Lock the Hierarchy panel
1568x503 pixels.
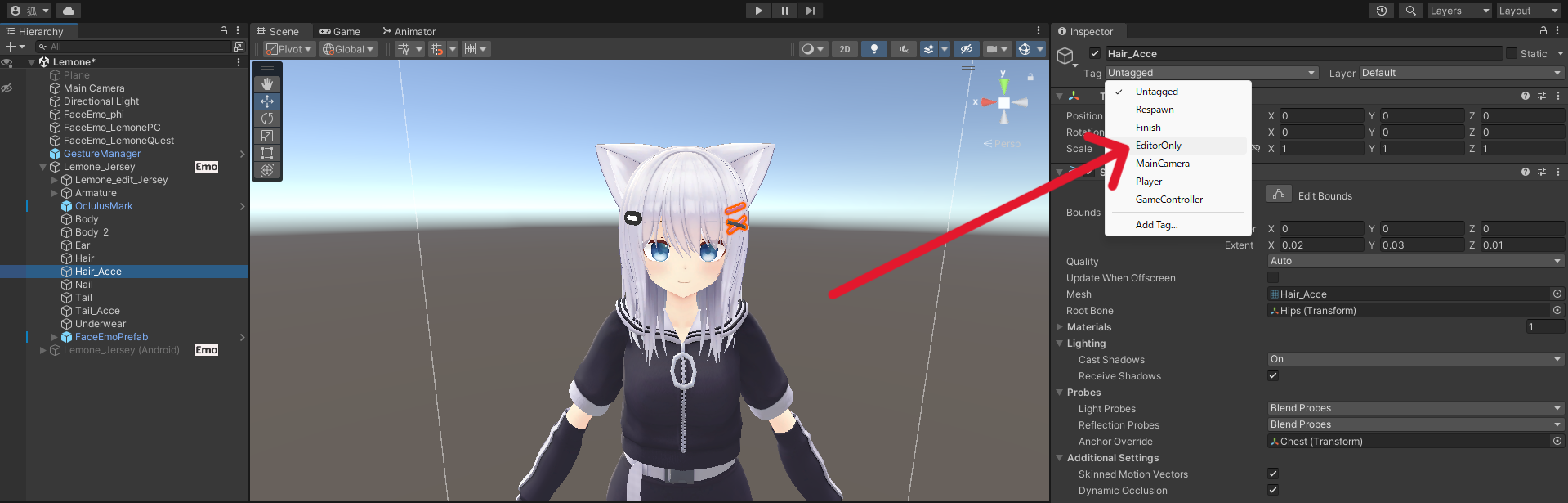[x=224, y=30]
